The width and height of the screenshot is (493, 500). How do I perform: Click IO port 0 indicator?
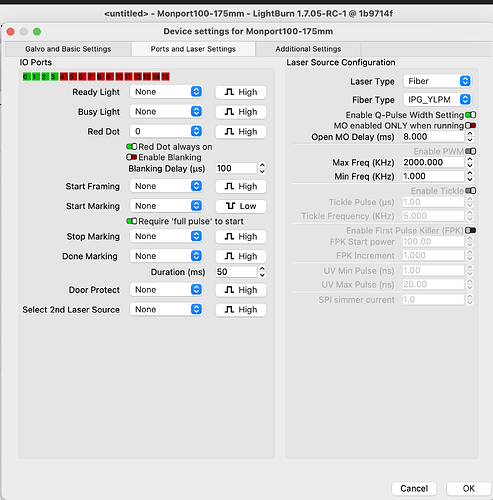26,77
